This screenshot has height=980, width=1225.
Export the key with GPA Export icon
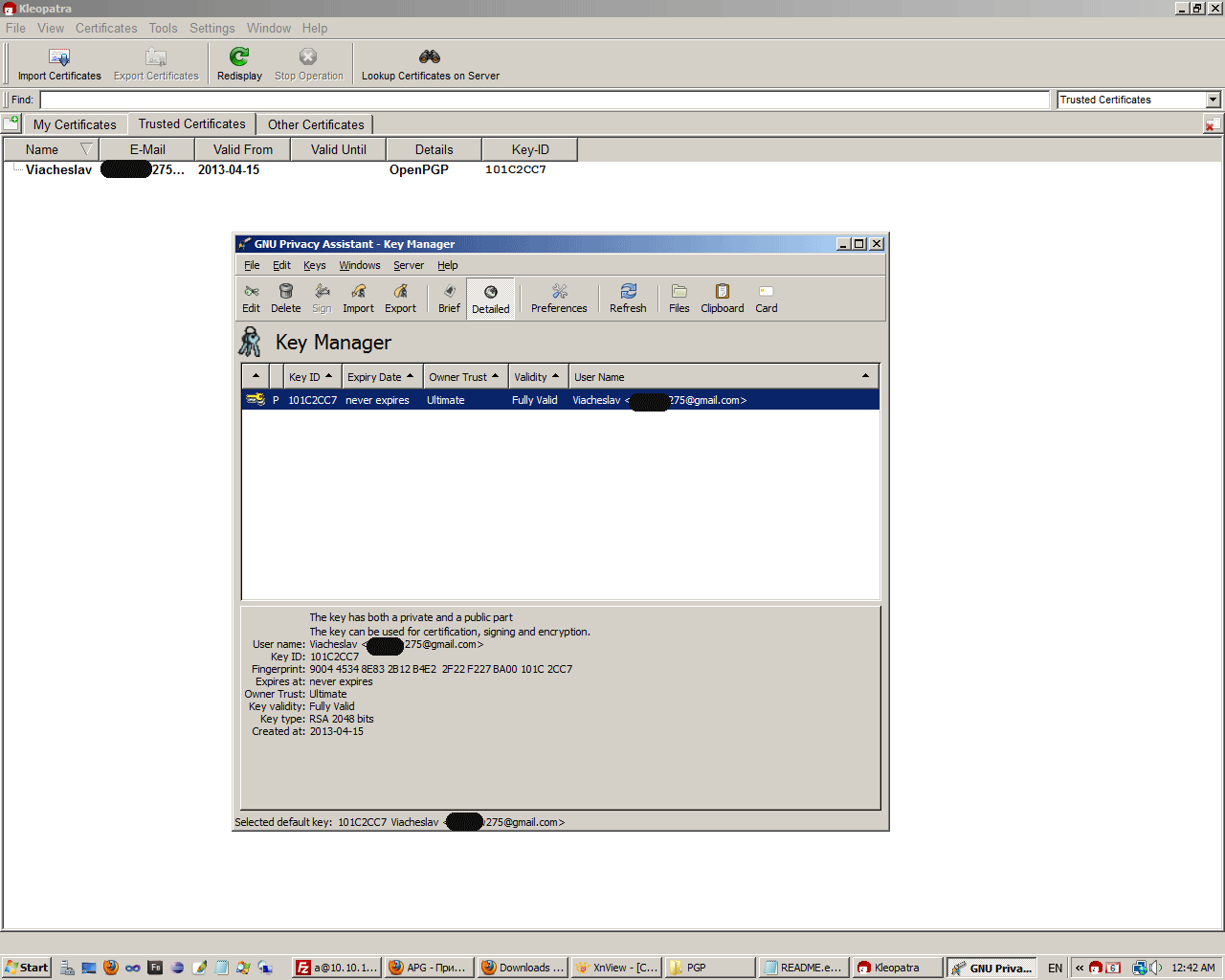(400, 299)
